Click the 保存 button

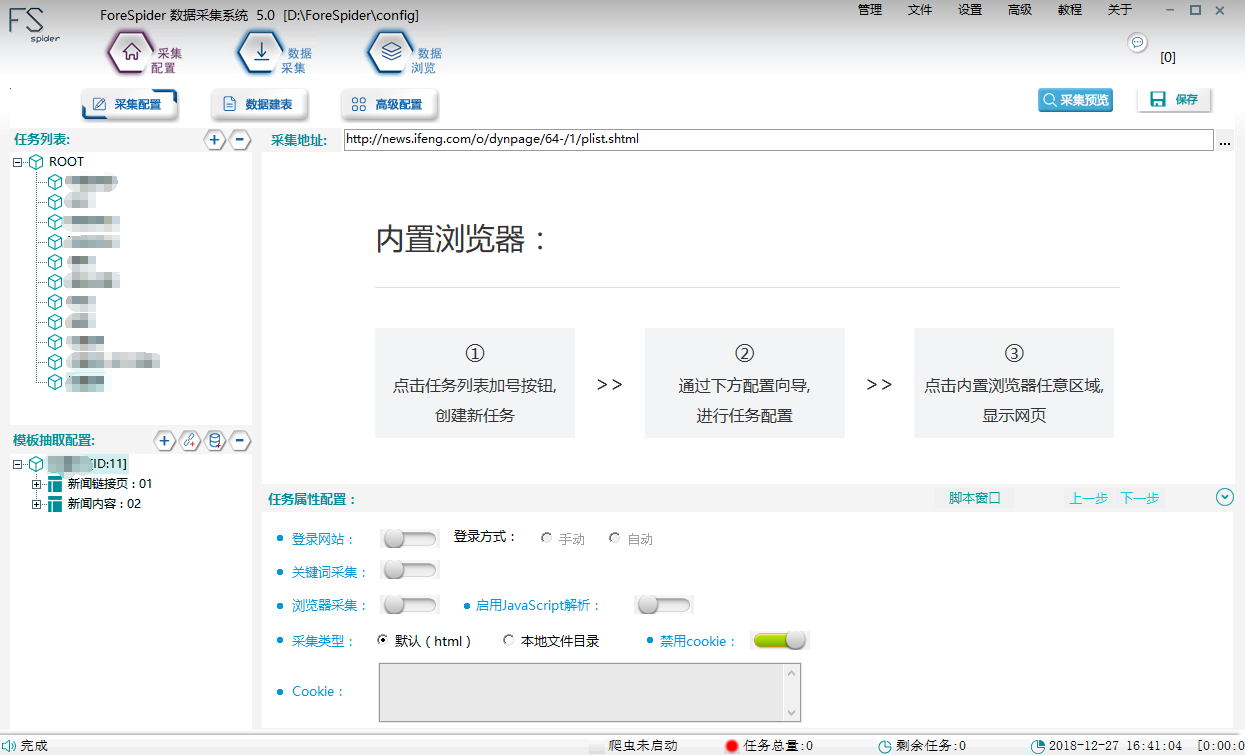tap(1175, 100)
